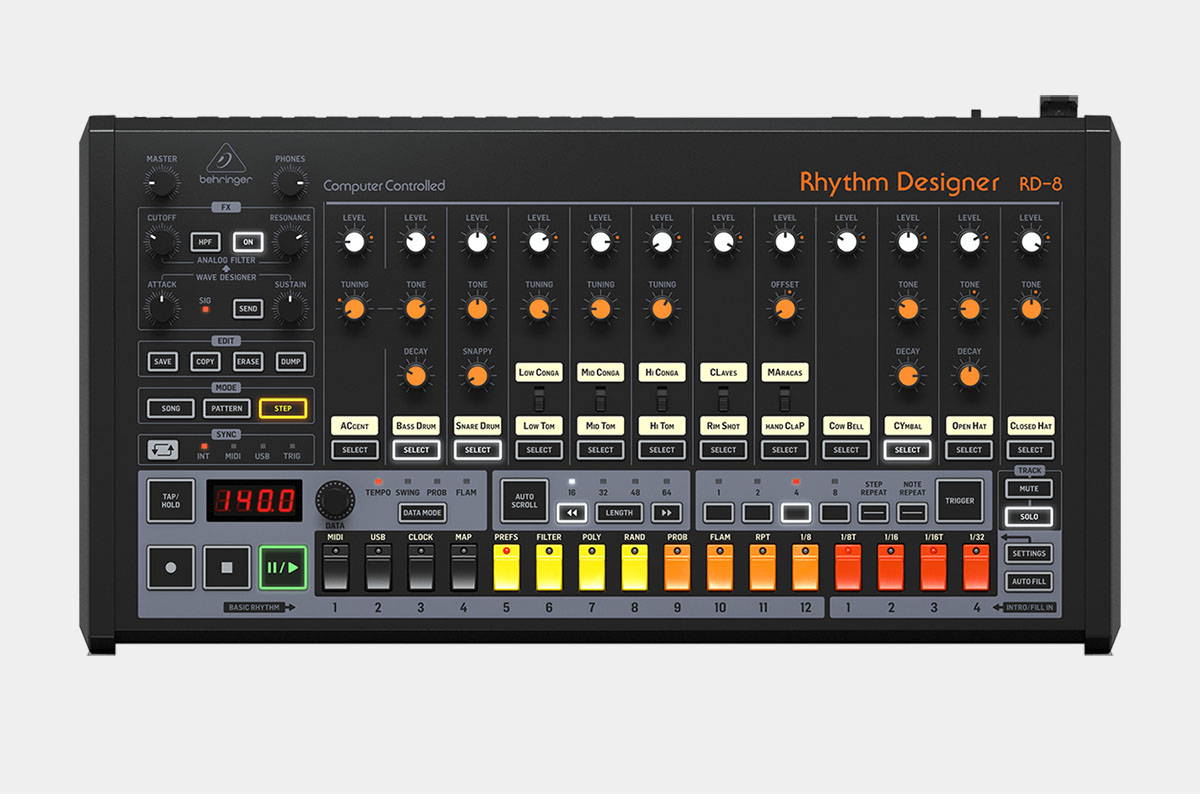Image resolution: width=1200 pixels, height=794 pixels.
Task: Click the Open Hat Decay knob
Action: coord(969,376)
